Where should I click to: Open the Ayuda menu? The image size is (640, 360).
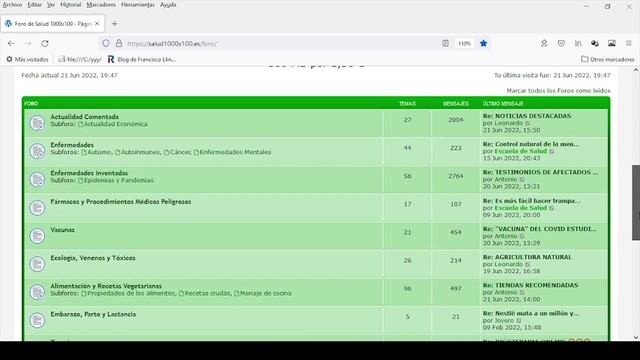pyautogui.click(x=168, y=5)
